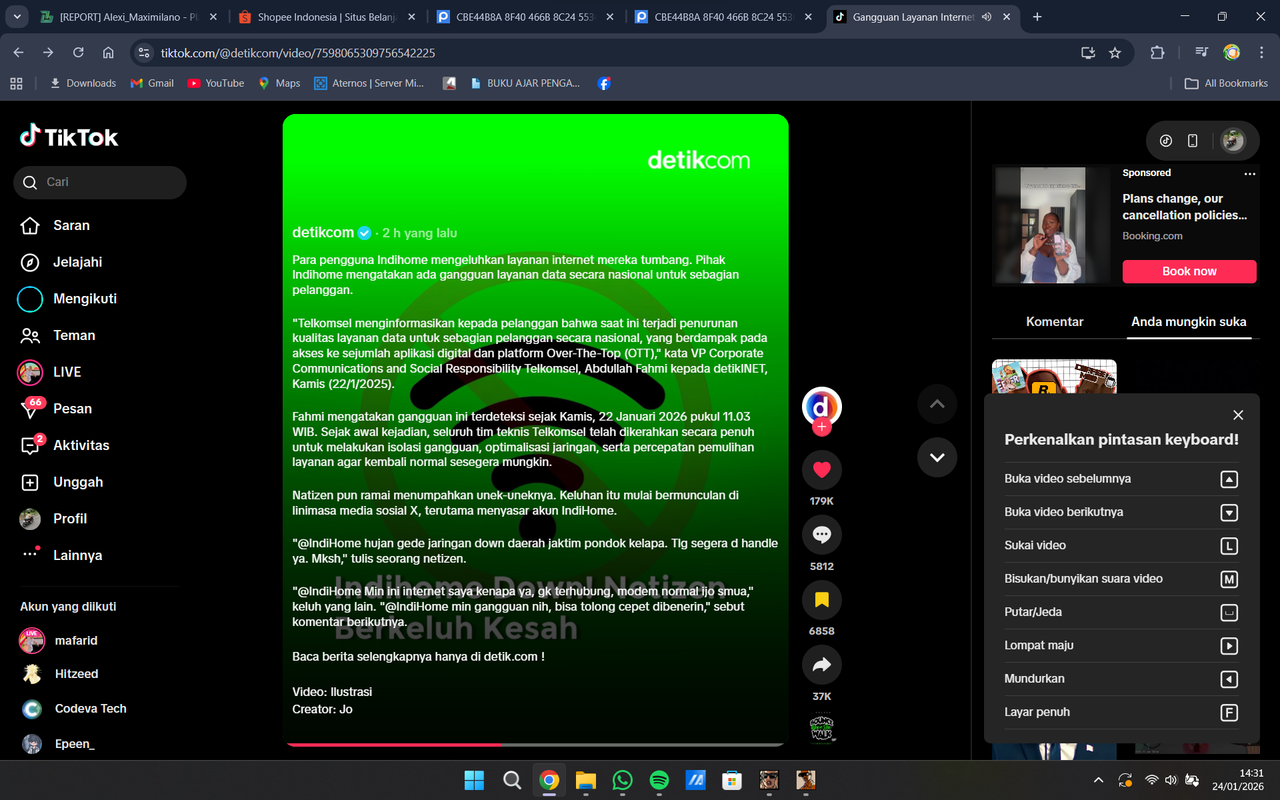
Task: Open Windows Start menu
Action: 474,780
